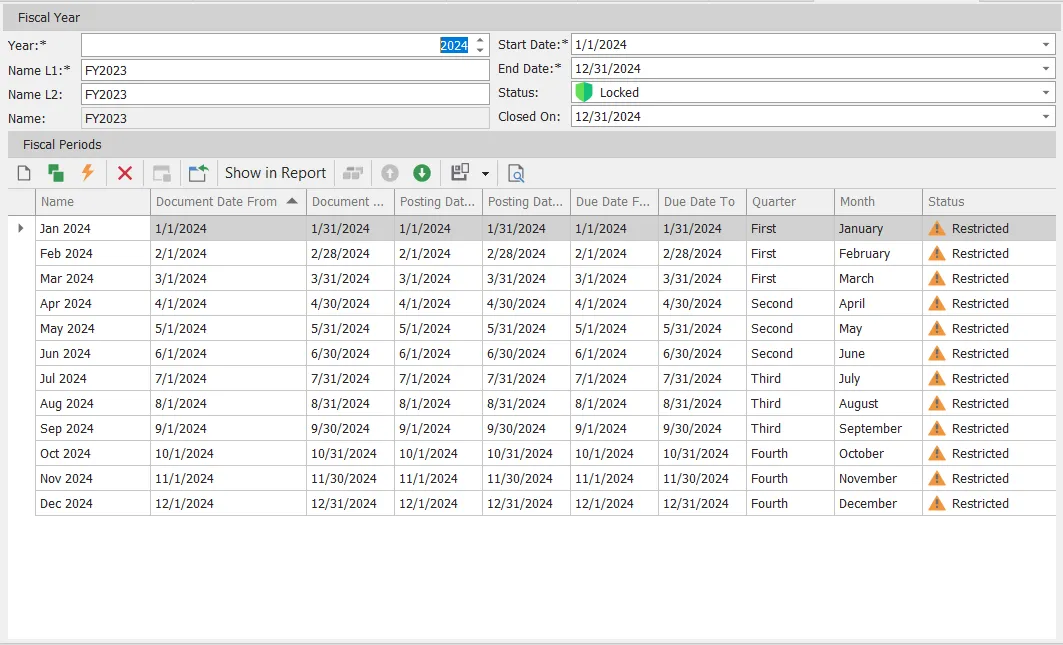Expand the Closed On date dropdown

(x=1046, y=117)
